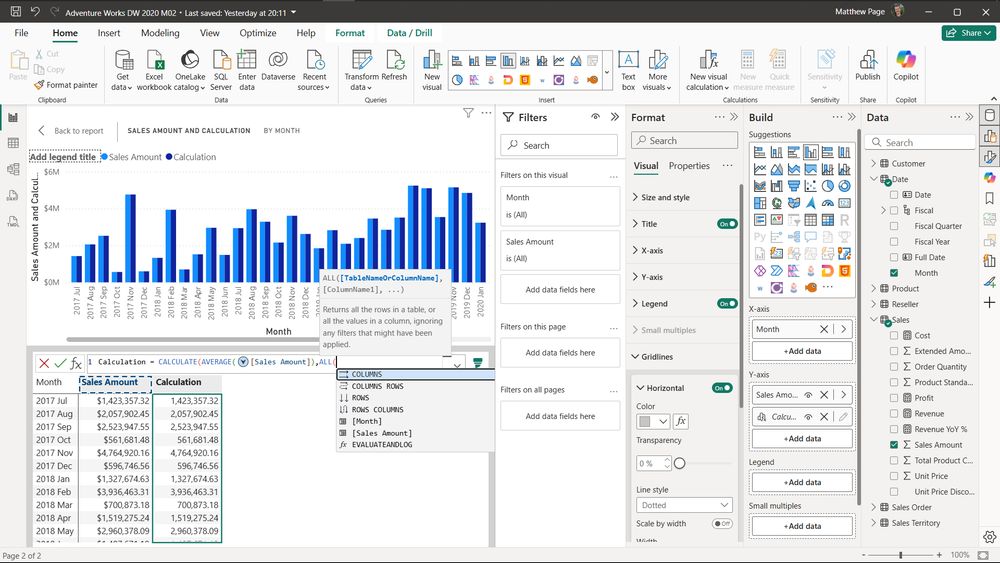
Task: Check the Fiscal Year field checkbox
Action: point(894,241)
